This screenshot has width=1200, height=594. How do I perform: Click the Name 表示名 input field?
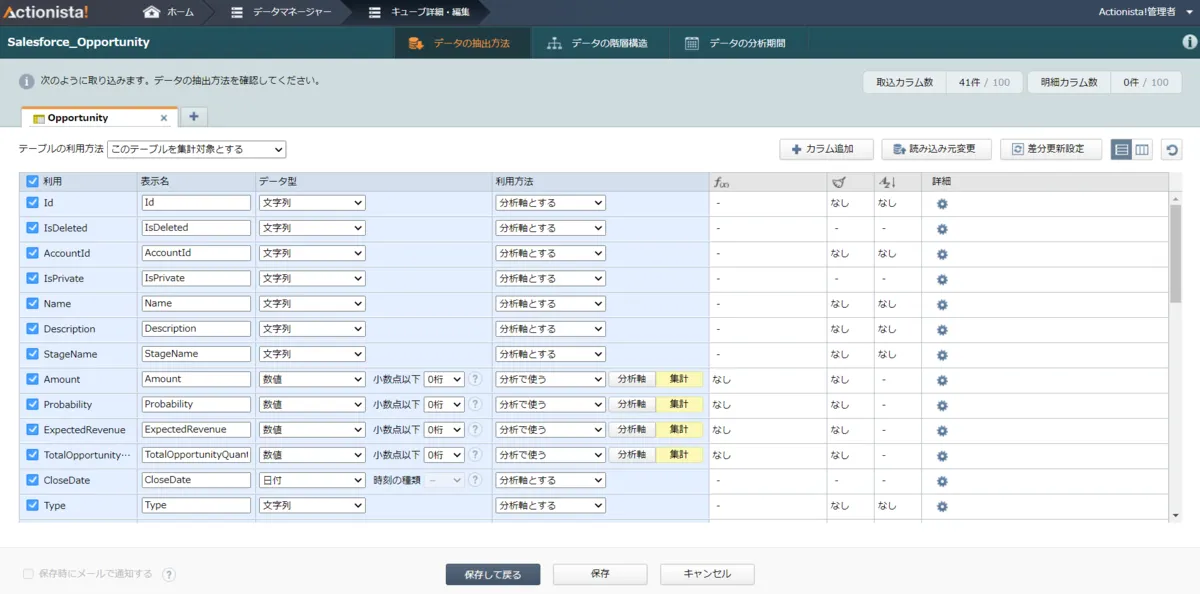[x=195, y=303]
